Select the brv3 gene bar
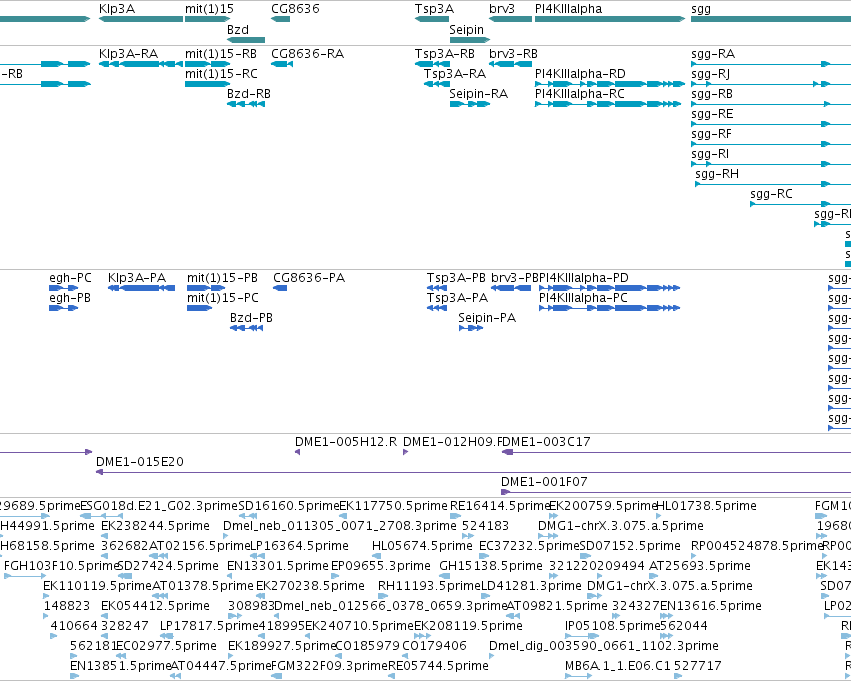 point(510,19)
